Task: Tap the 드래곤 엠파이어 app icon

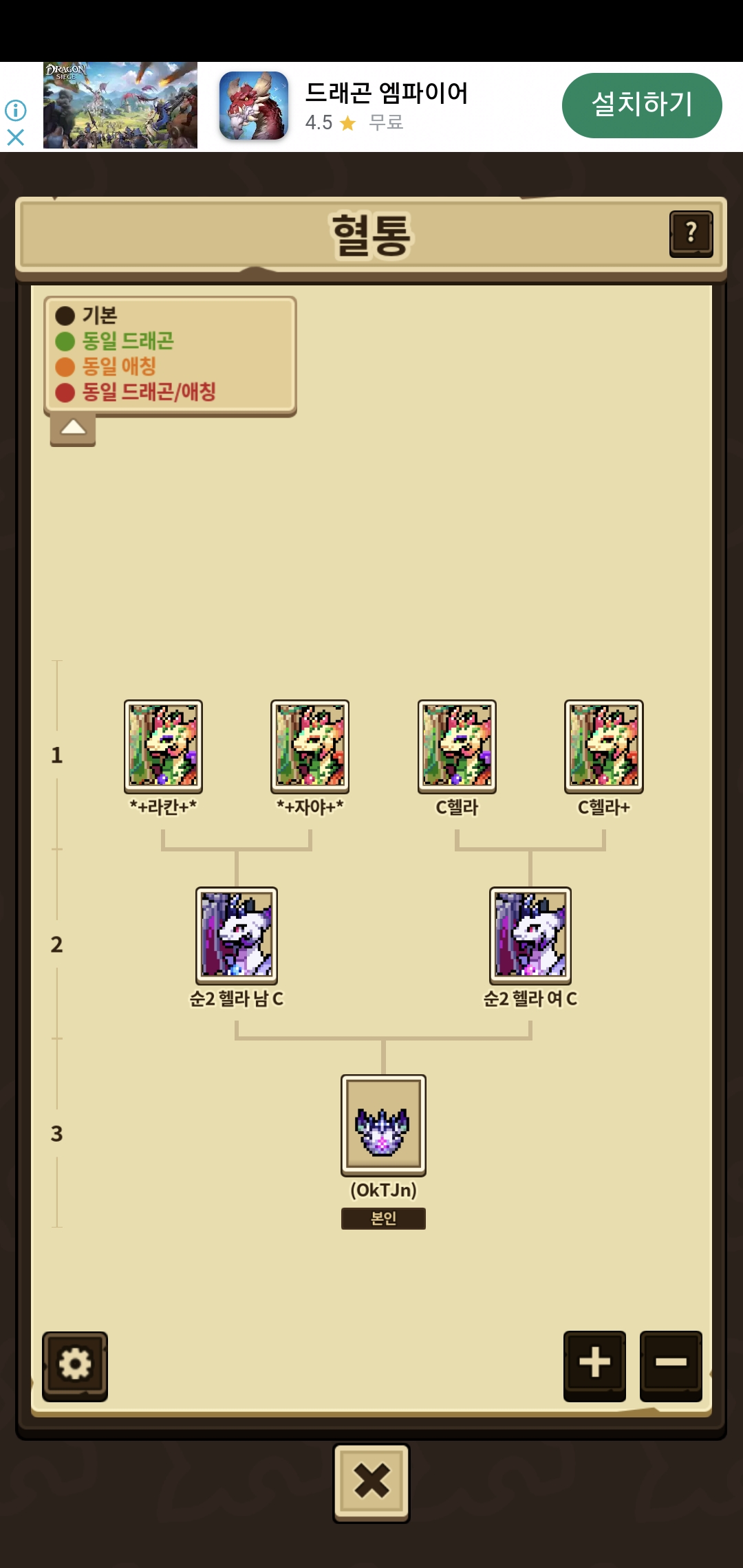Action: pyautogui.click(x=254, y=105)
